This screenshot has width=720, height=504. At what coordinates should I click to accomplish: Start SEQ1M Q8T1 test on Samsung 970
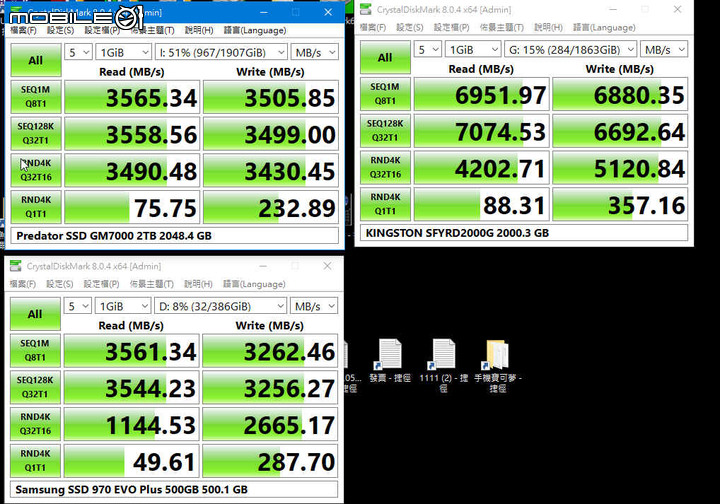35,351
